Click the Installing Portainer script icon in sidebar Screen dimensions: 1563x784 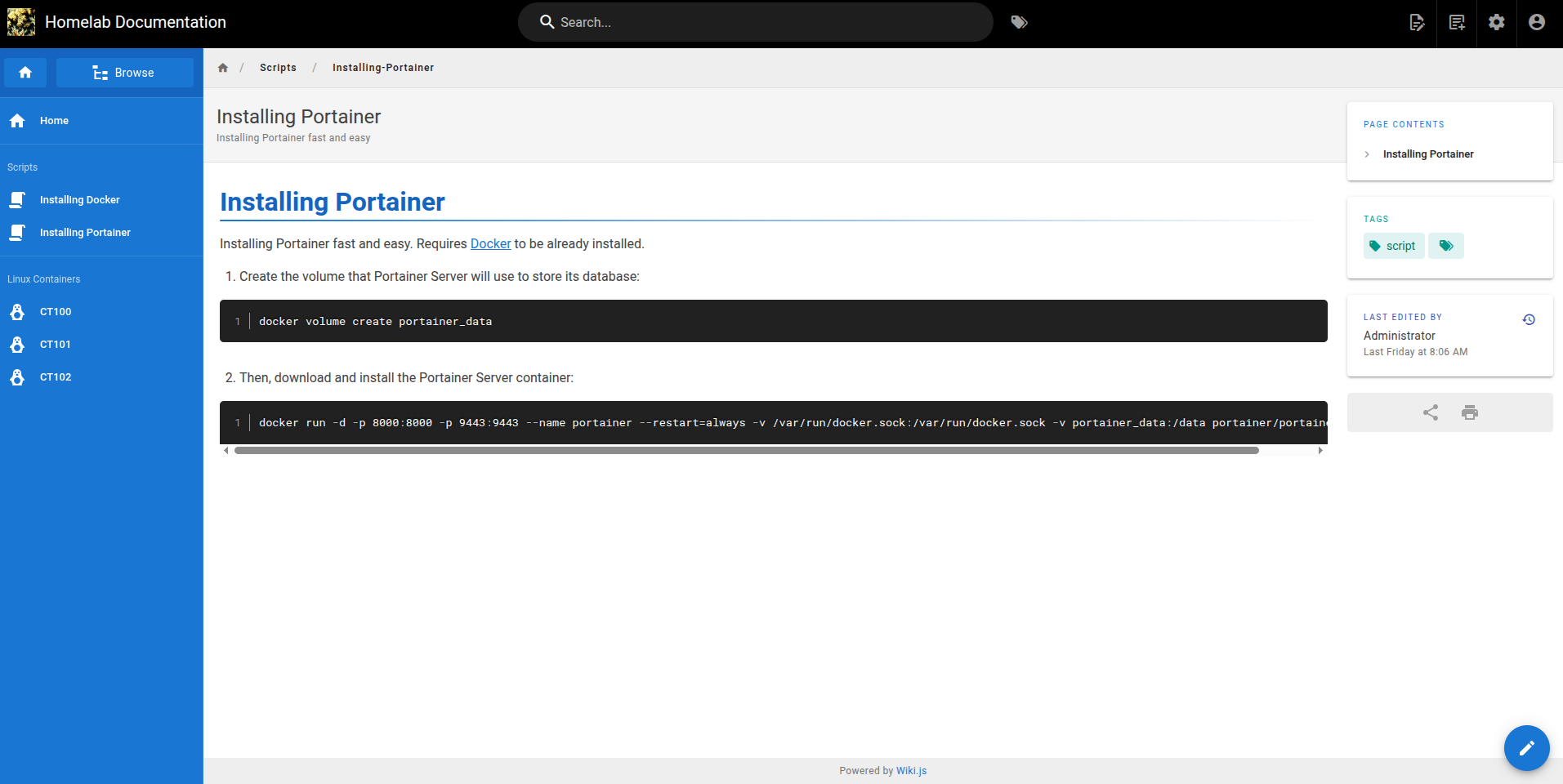tap(17, 233)
